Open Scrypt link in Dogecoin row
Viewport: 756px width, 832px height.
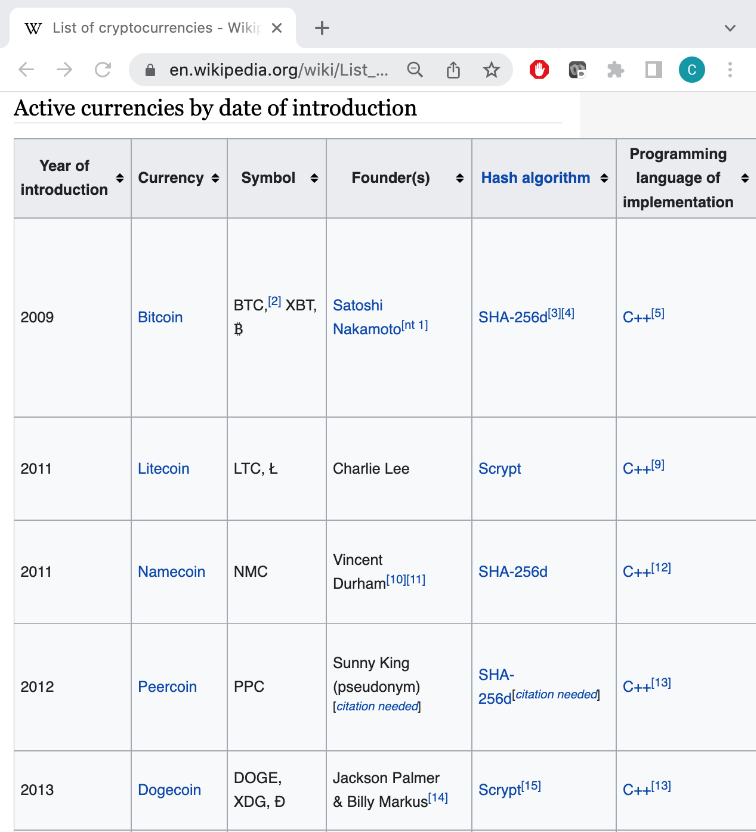(x=500, y=790)
